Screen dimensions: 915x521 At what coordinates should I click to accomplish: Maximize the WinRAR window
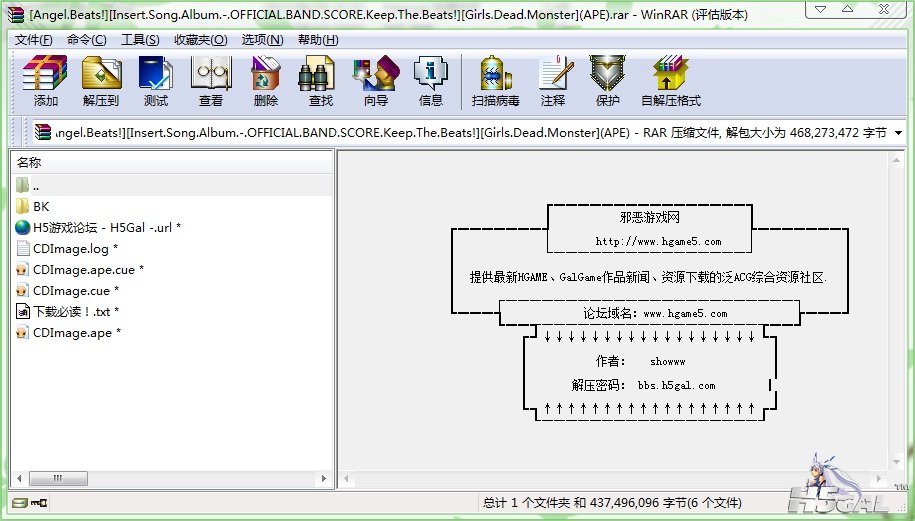point(848,9)
